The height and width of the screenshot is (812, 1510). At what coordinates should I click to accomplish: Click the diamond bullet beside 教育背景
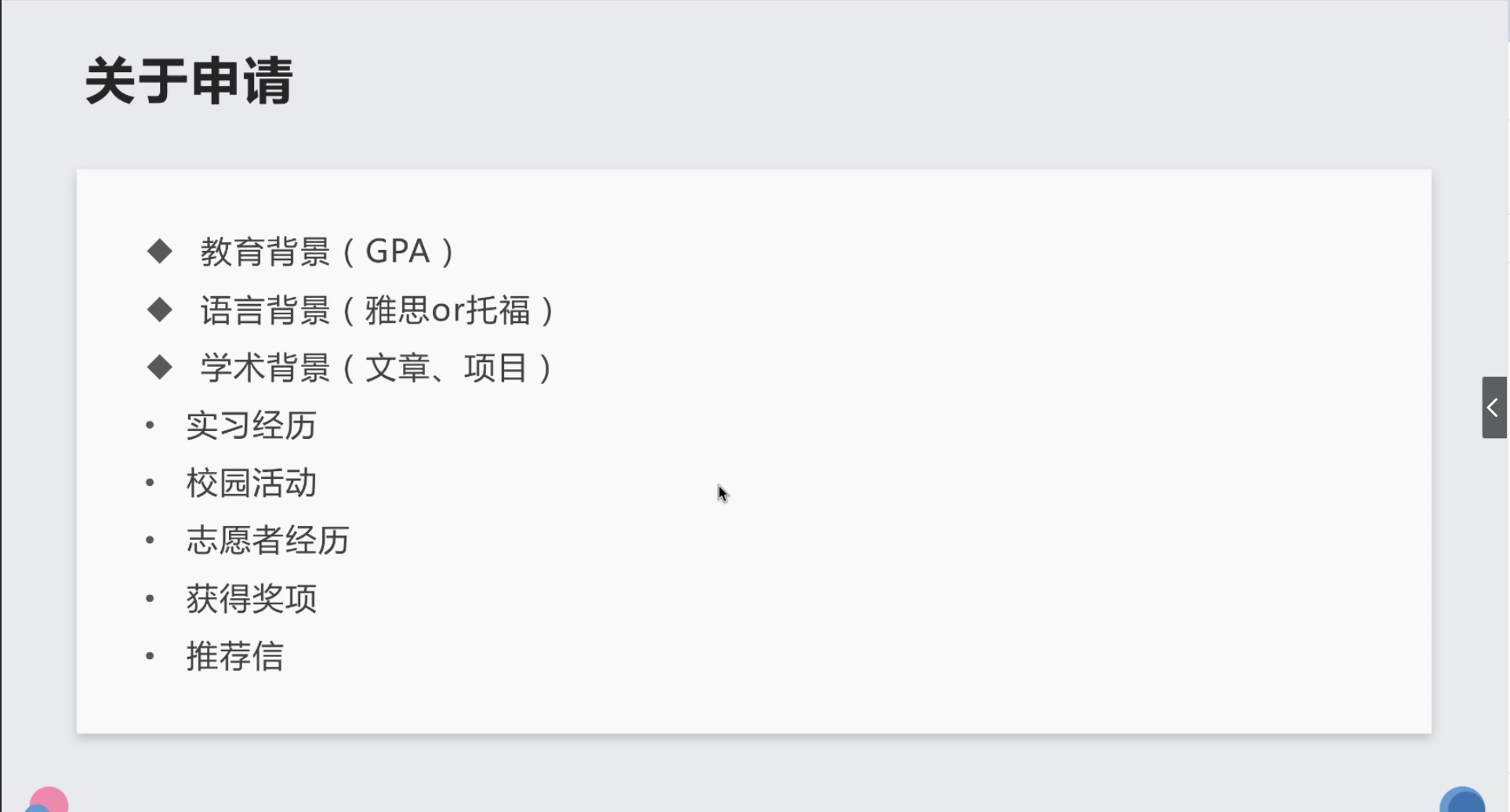[x=160, y=252]
